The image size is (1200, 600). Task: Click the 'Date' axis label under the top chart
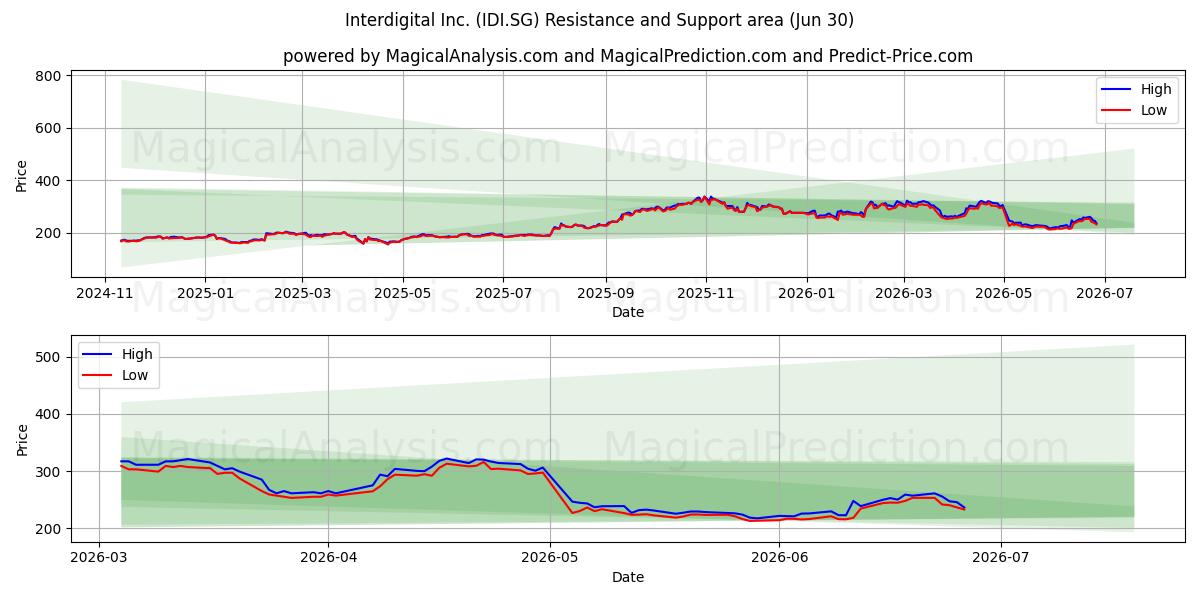coord(628,312)
